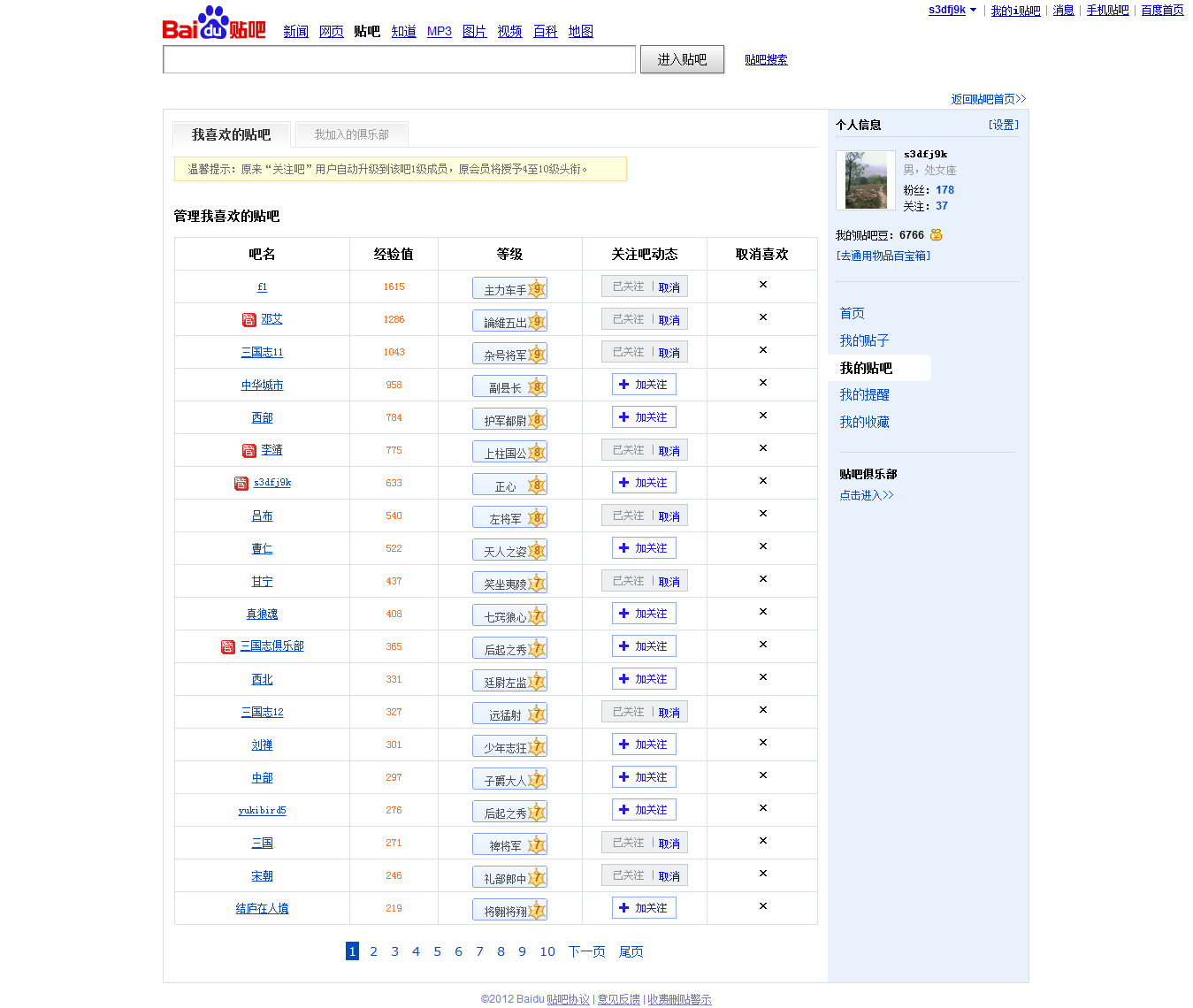
Task: Open the yukibird5 bar link
Action: [263, 810]
